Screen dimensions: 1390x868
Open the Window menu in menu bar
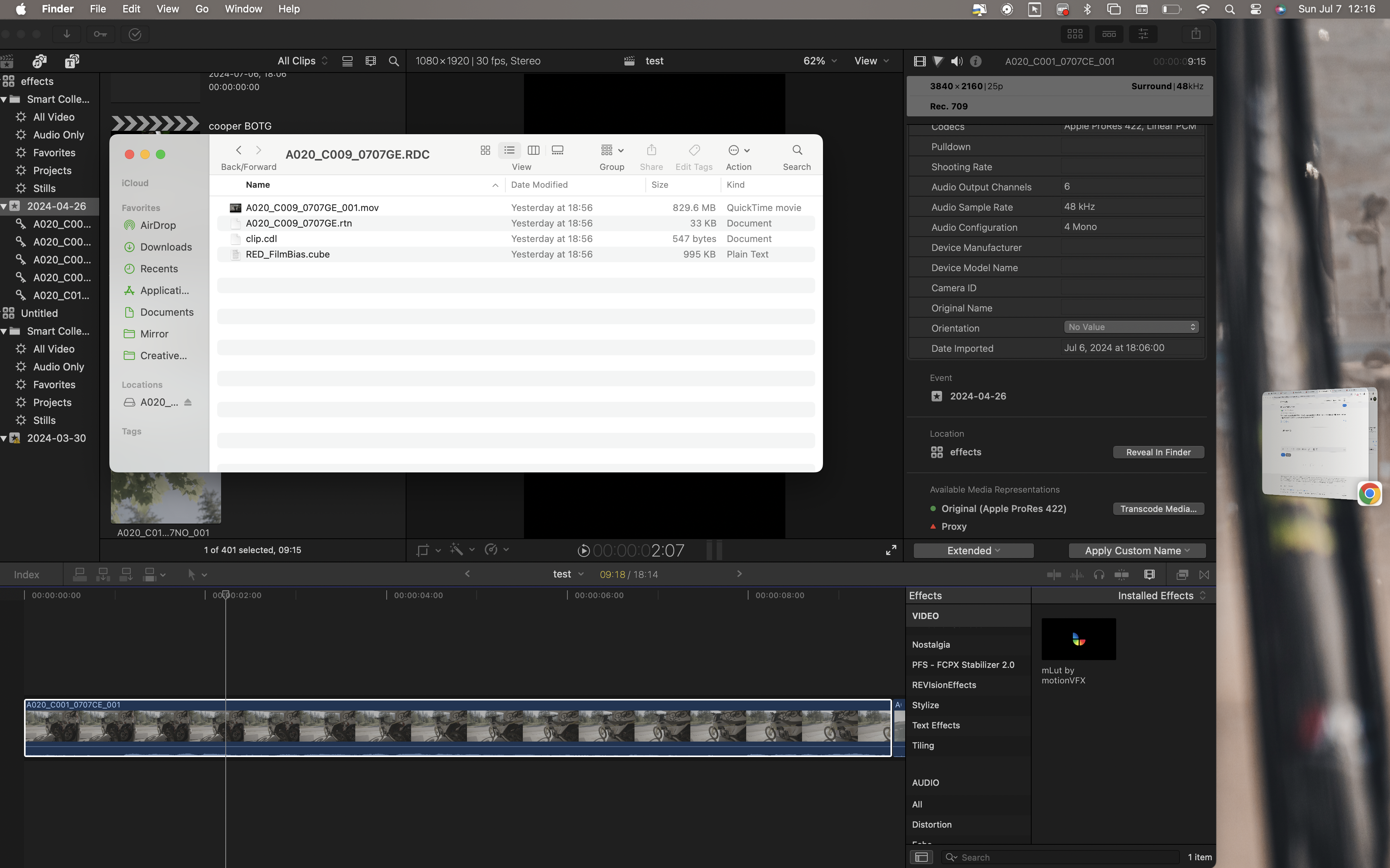pos(243,9)
